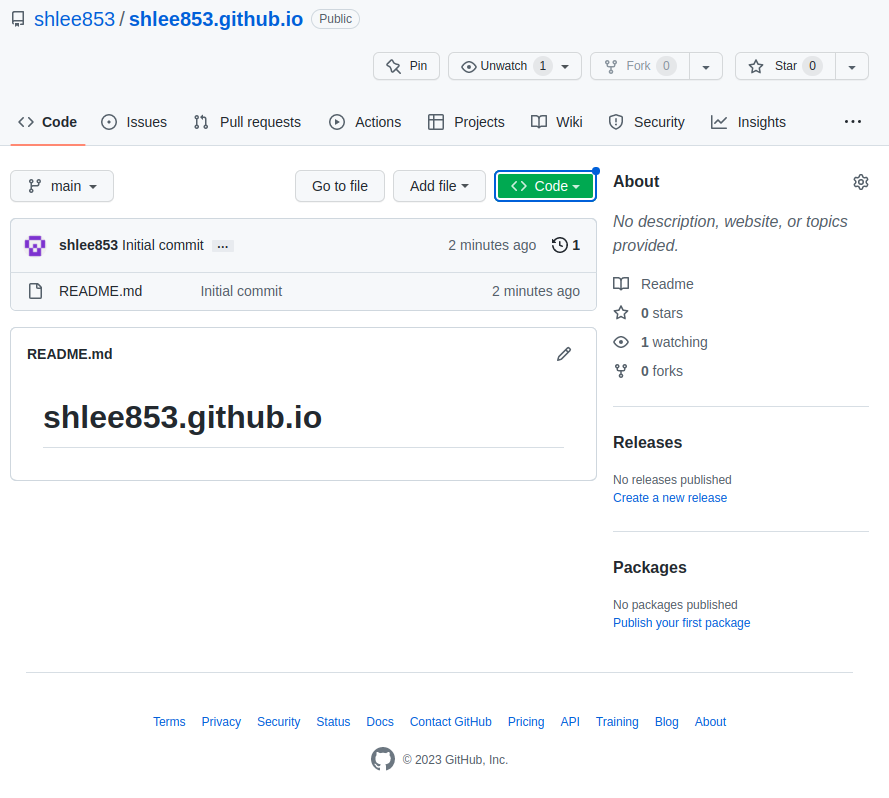Click the README.md file icon
This screenshot has width=889, height=798.
[36, 291]
